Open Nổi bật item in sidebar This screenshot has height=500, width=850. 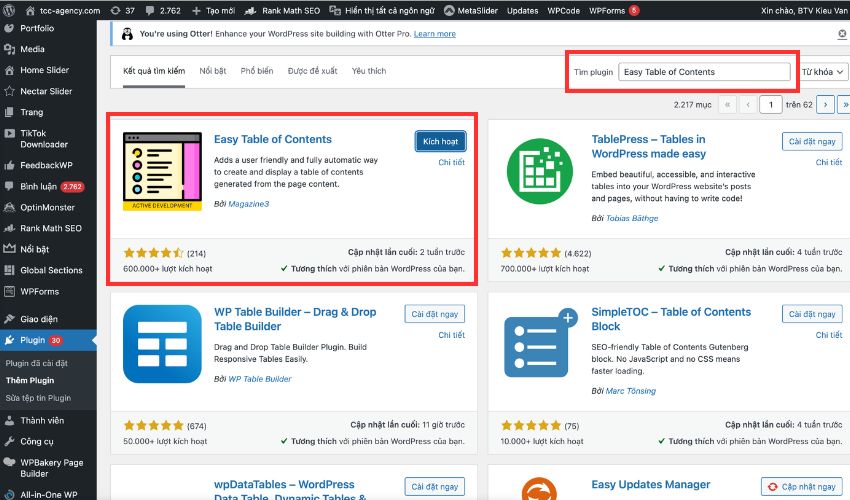[35, 249]
